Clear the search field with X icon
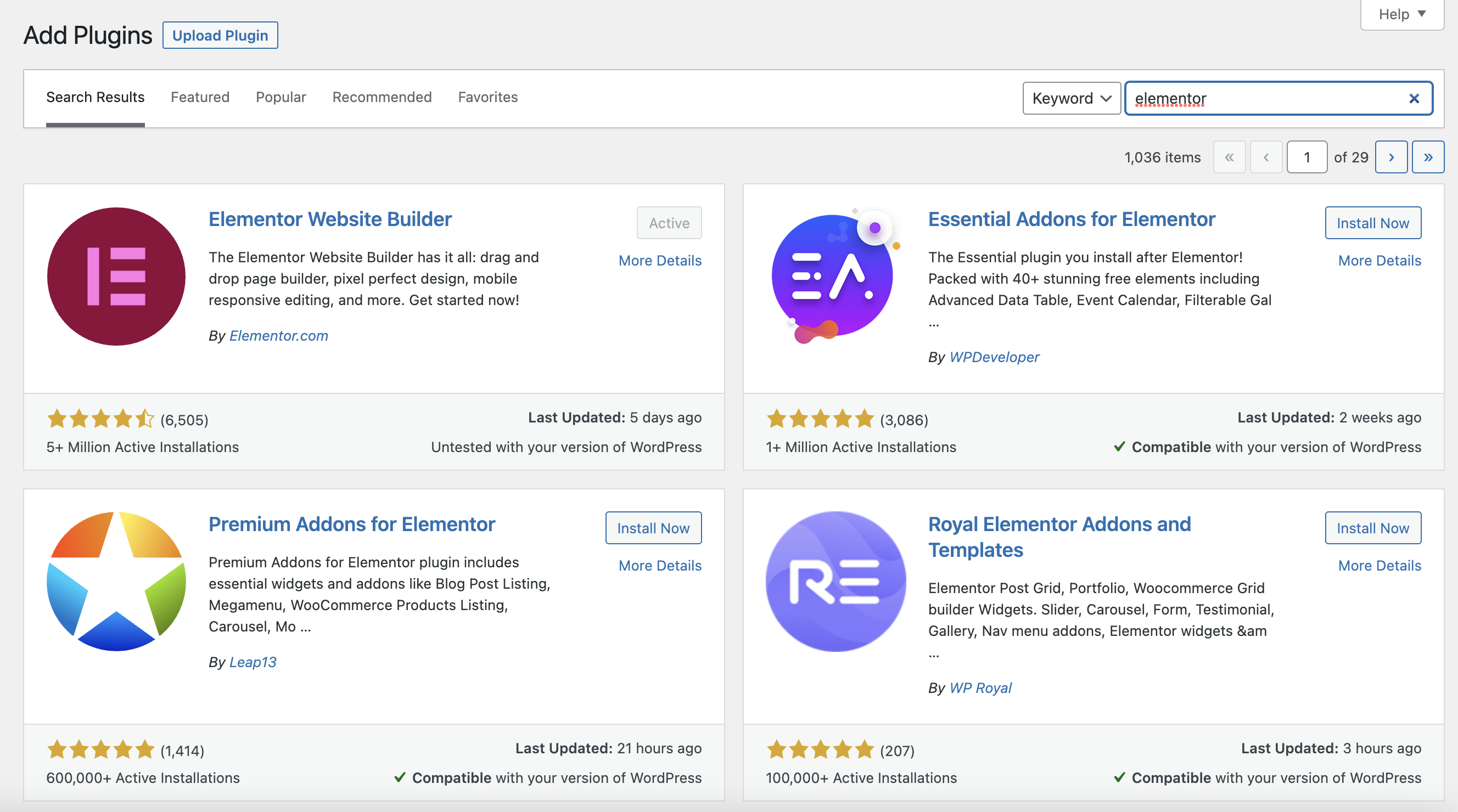The image size is (1458, 812). click(1414, 98)
